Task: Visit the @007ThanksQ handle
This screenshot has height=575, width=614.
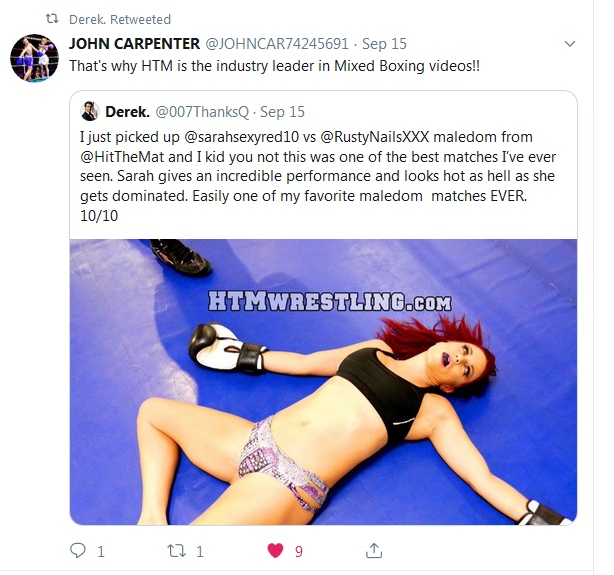Action: click(x=202, y=112)
